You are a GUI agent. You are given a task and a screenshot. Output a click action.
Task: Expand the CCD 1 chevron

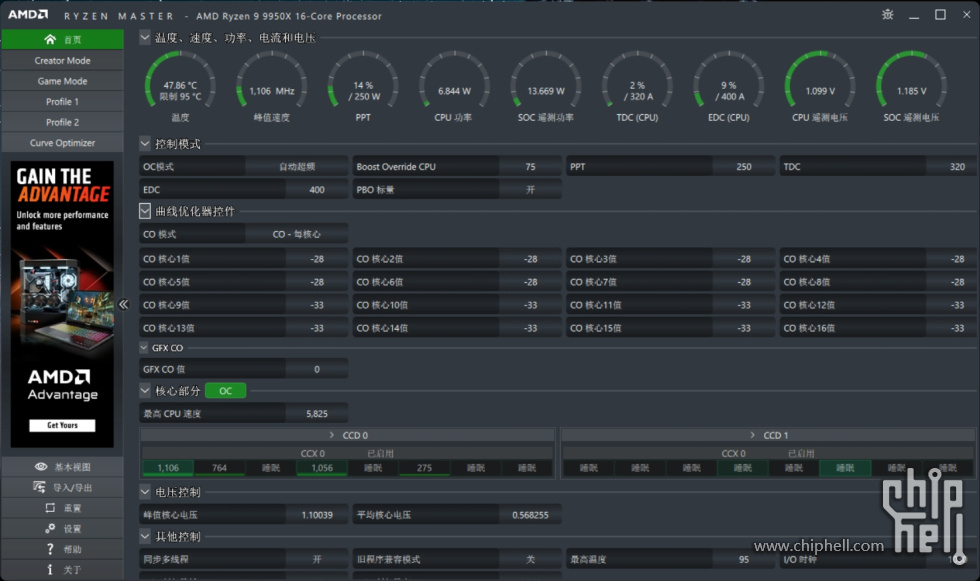pos(752,435)
